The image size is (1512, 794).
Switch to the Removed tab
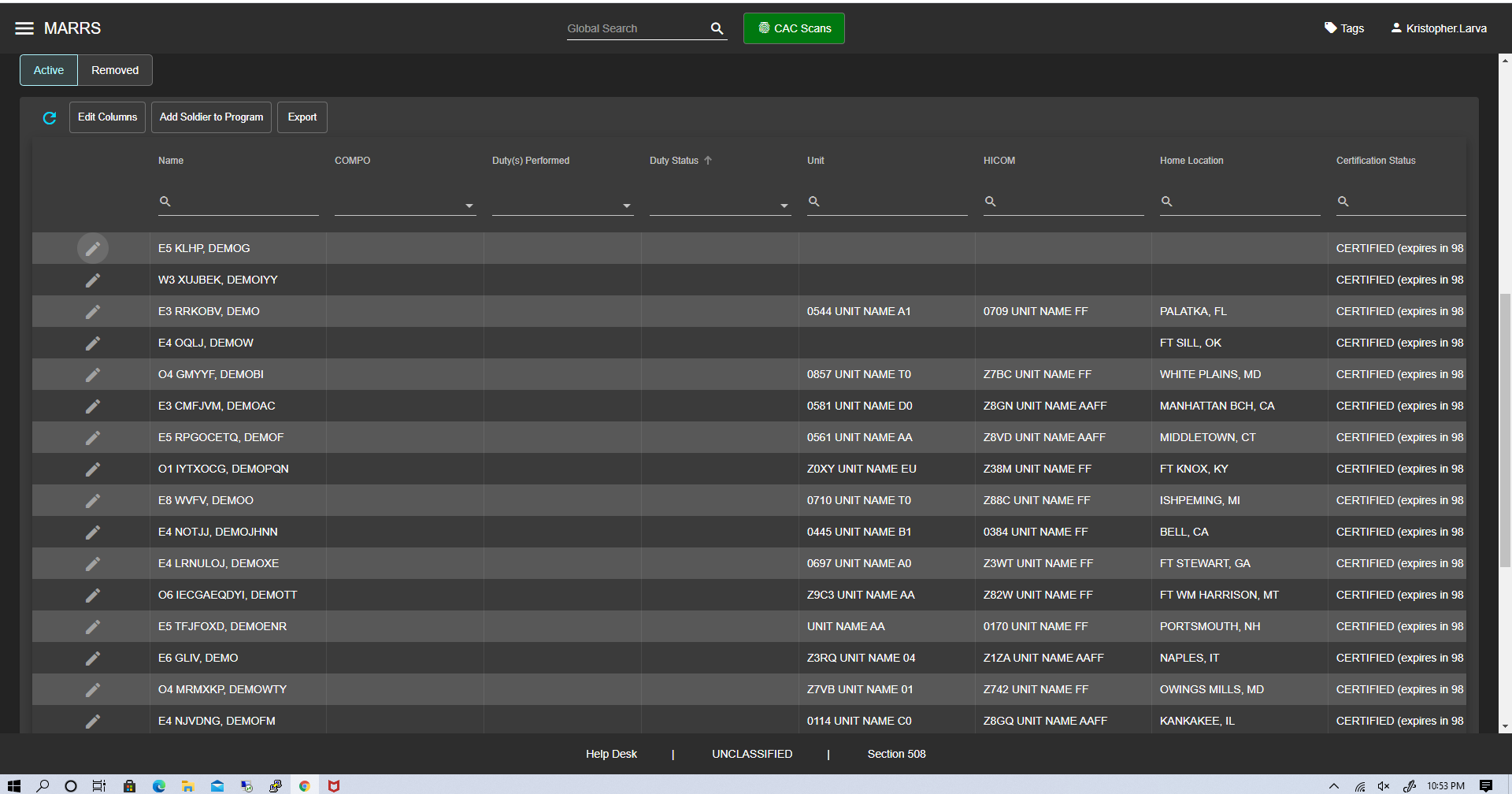(x=115, y=70)
